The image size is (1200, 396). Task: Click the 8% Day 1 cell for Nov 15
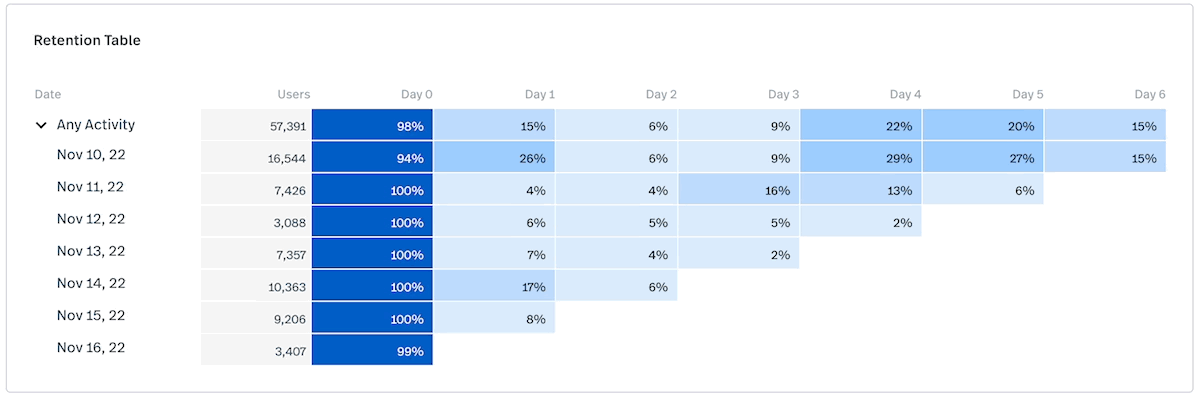click(494, 318)
